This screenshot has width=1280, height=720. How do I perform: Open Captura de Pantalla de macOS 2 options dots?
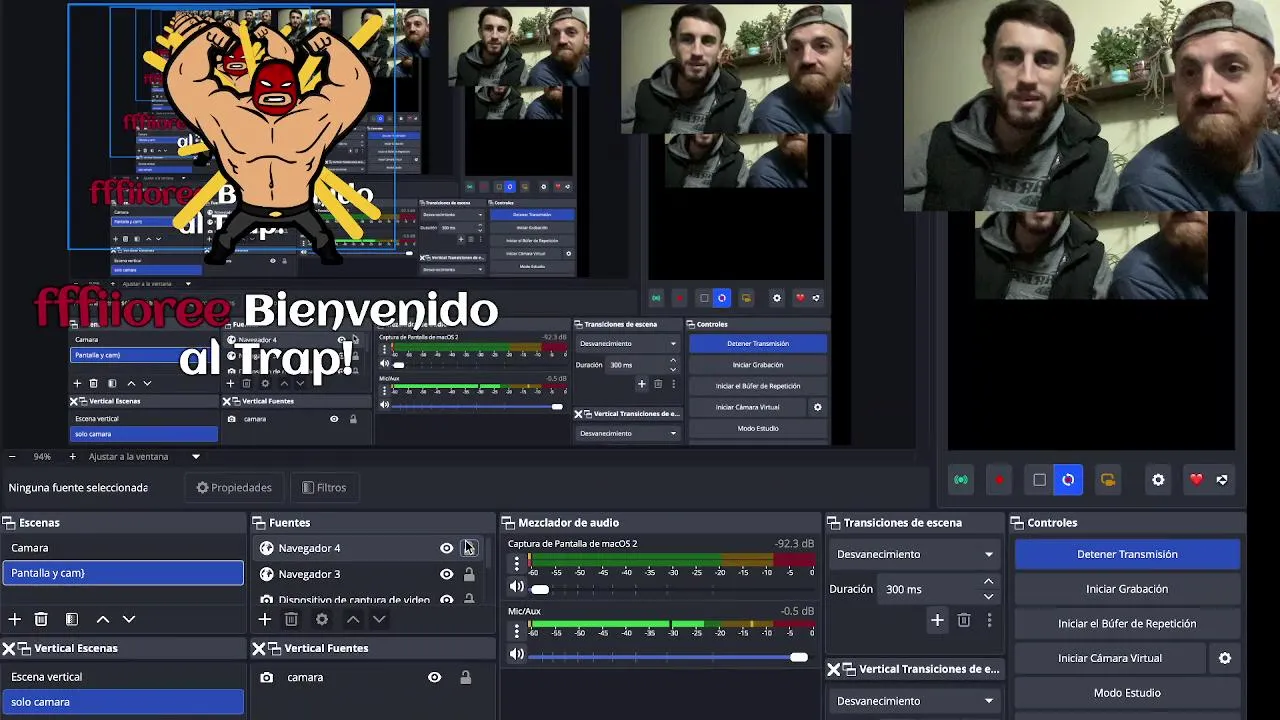[517, 564]
